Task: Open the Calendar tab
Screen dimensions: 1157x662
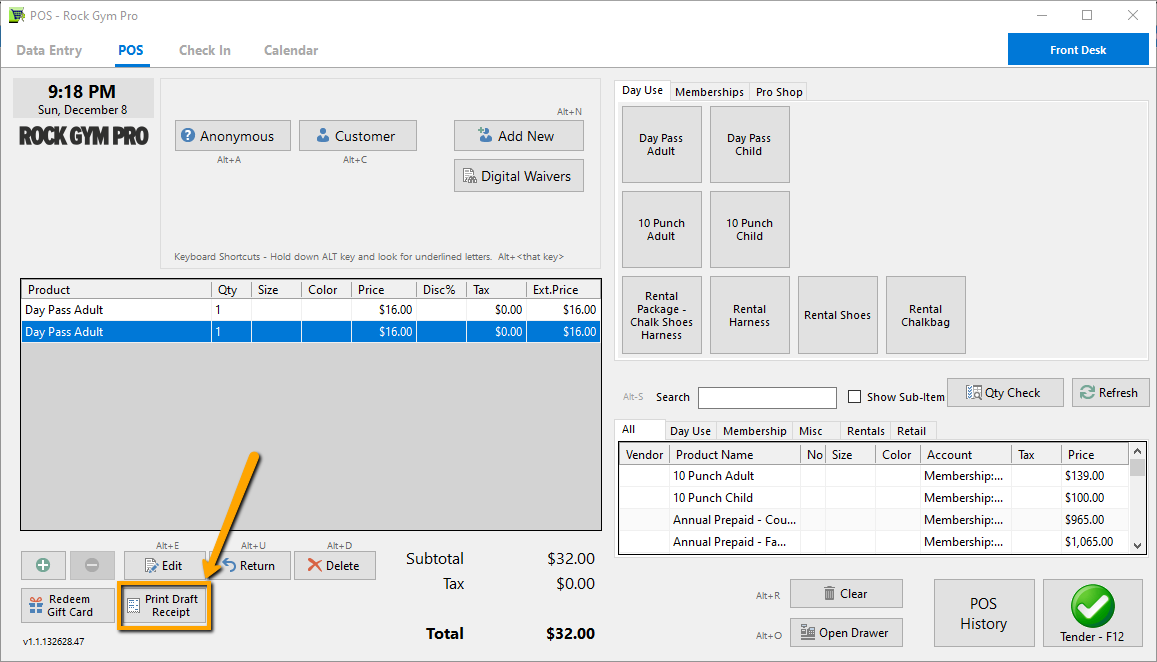Action: 291,50
